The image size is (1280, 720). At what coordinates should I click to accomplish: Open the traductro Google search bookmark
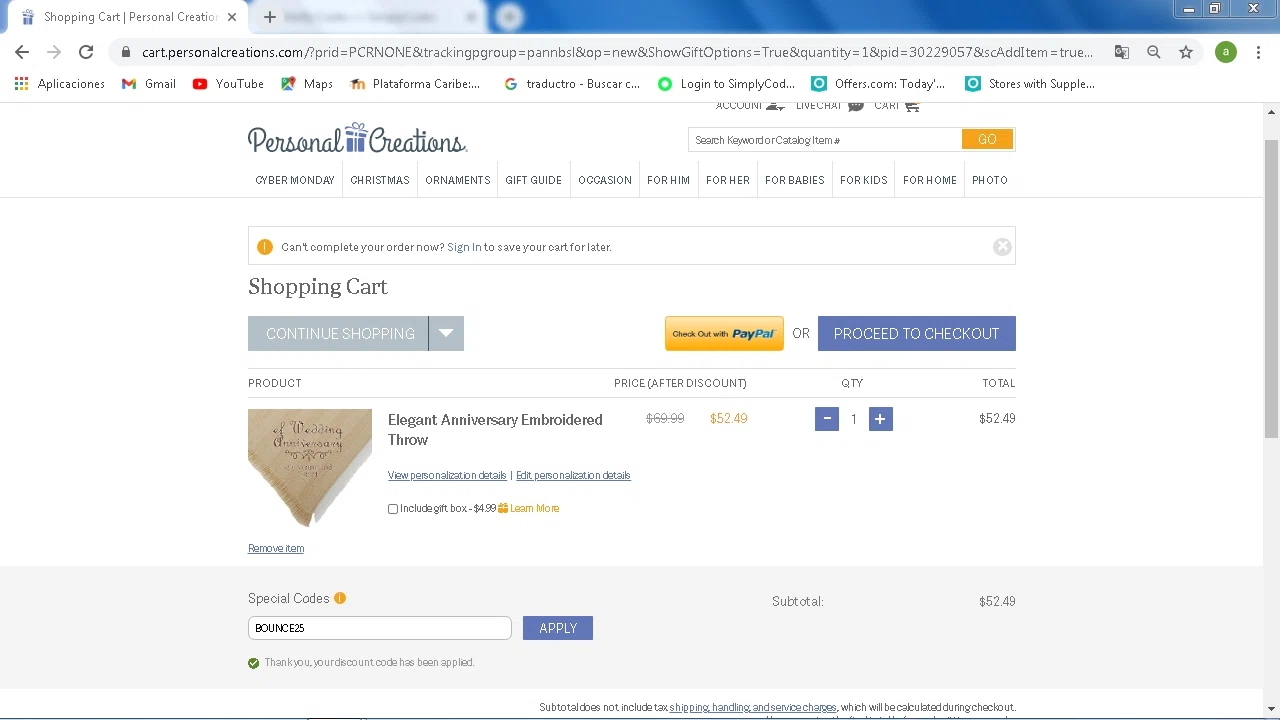(x=571, y=84)
